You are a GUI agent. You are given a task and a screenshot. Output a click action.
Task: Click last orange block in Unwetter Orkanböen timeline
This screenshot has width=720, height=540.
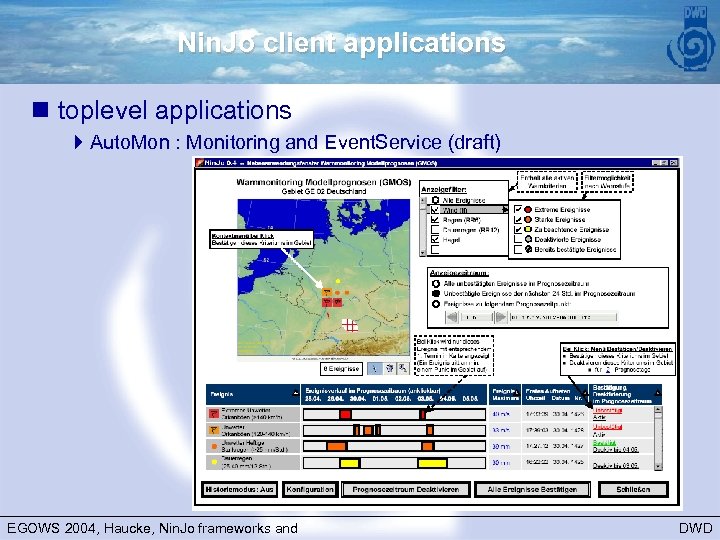(x=430, y=430)
